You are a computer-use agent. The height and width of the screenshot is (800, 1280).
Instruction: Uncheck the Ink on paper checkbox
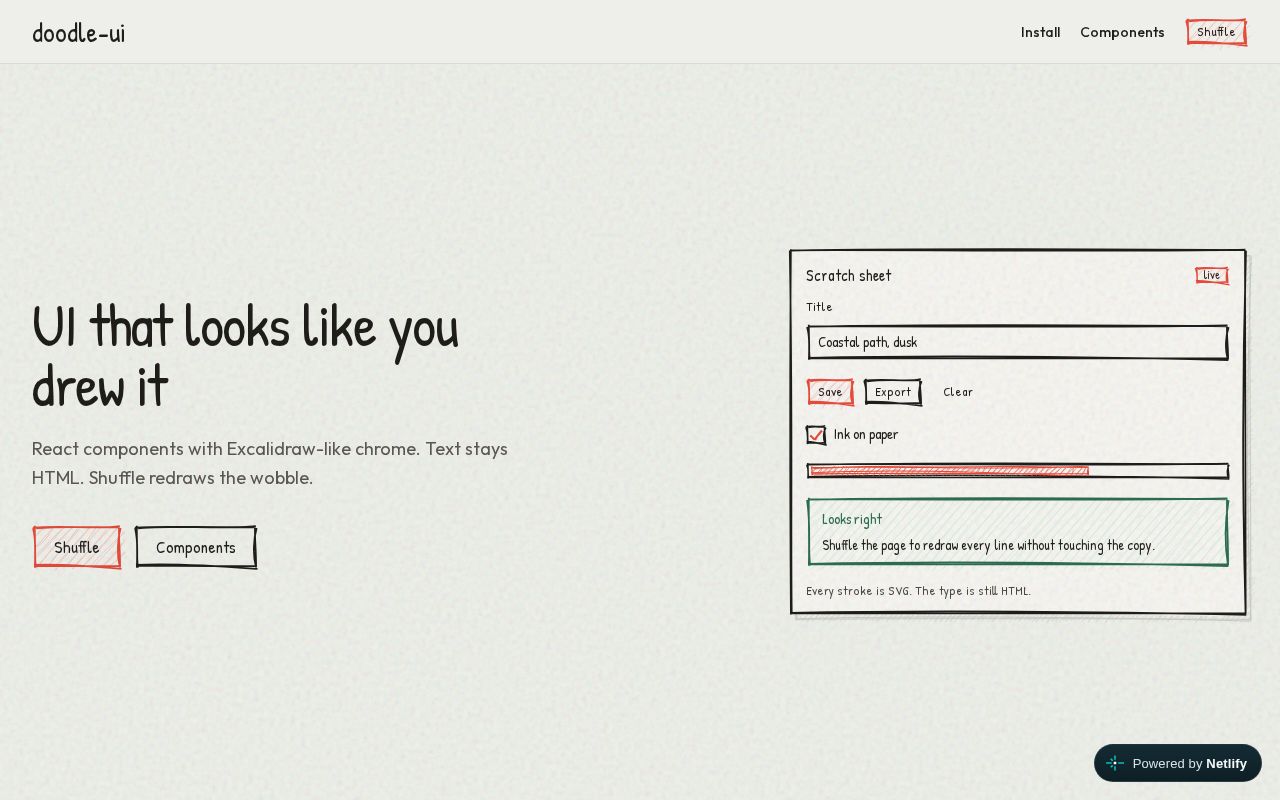coord(816,435)
